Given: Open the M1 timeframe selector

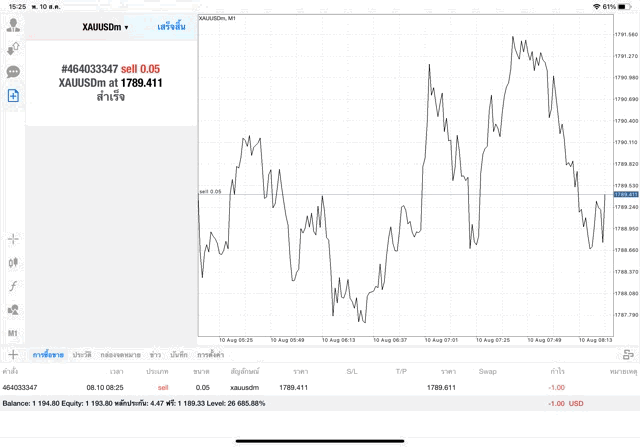Looking at the screenshot, I should 14,333.
